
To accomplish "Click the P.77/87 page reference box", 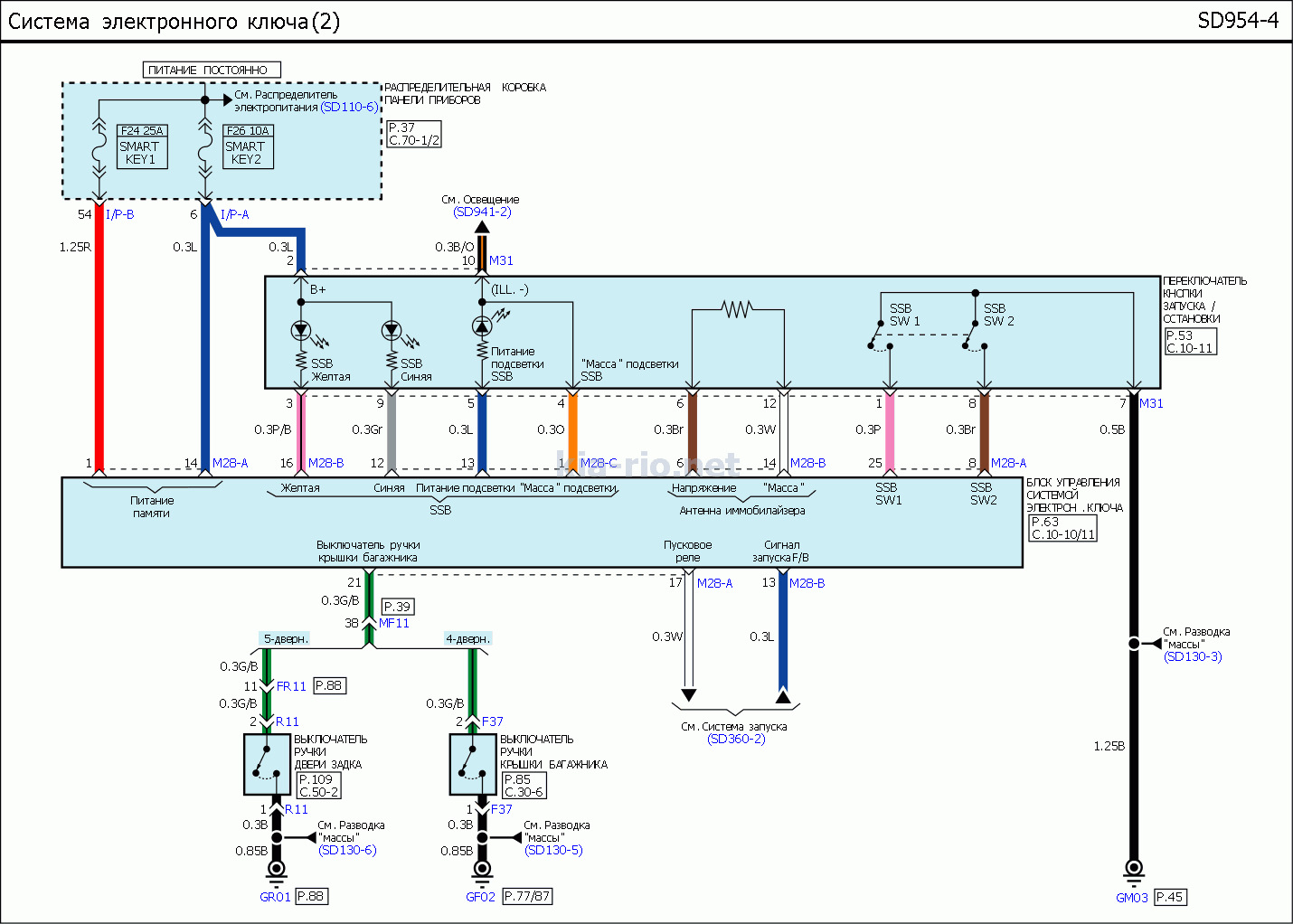I will 527,896.
